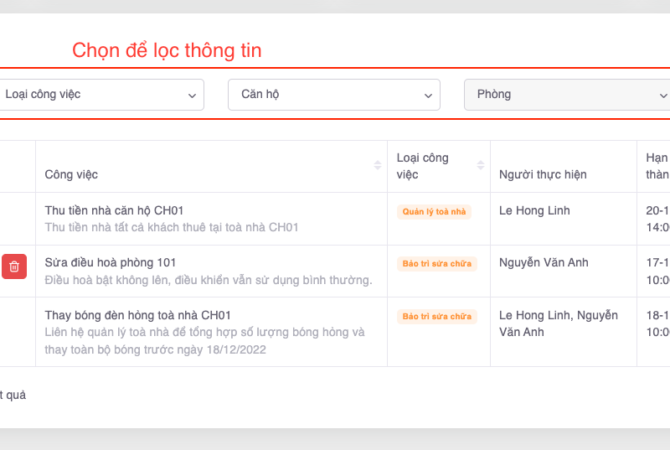Click Nguyễn Văn Anh in Sửa điều hoà row

click(x=545, y=263)
